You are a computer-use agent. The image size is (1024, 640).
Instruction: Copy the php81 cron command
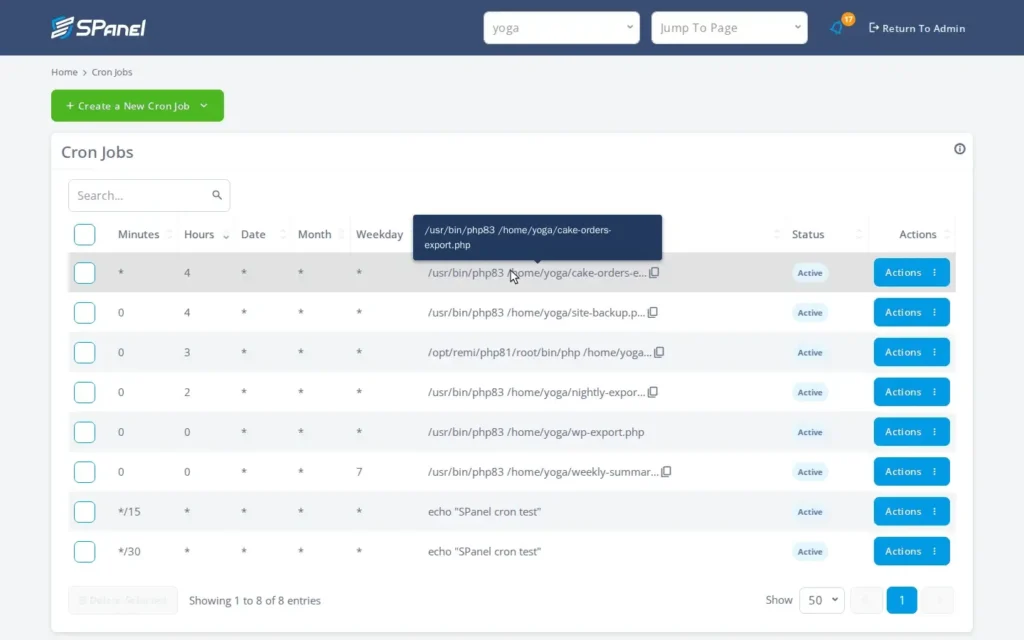659,352
